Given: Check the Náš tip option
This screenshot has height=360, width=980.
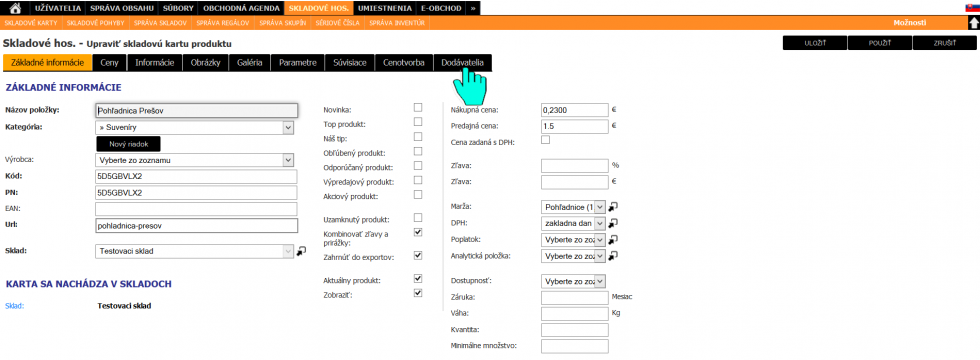Looking at the screenshot, I should tap(418, 136).
